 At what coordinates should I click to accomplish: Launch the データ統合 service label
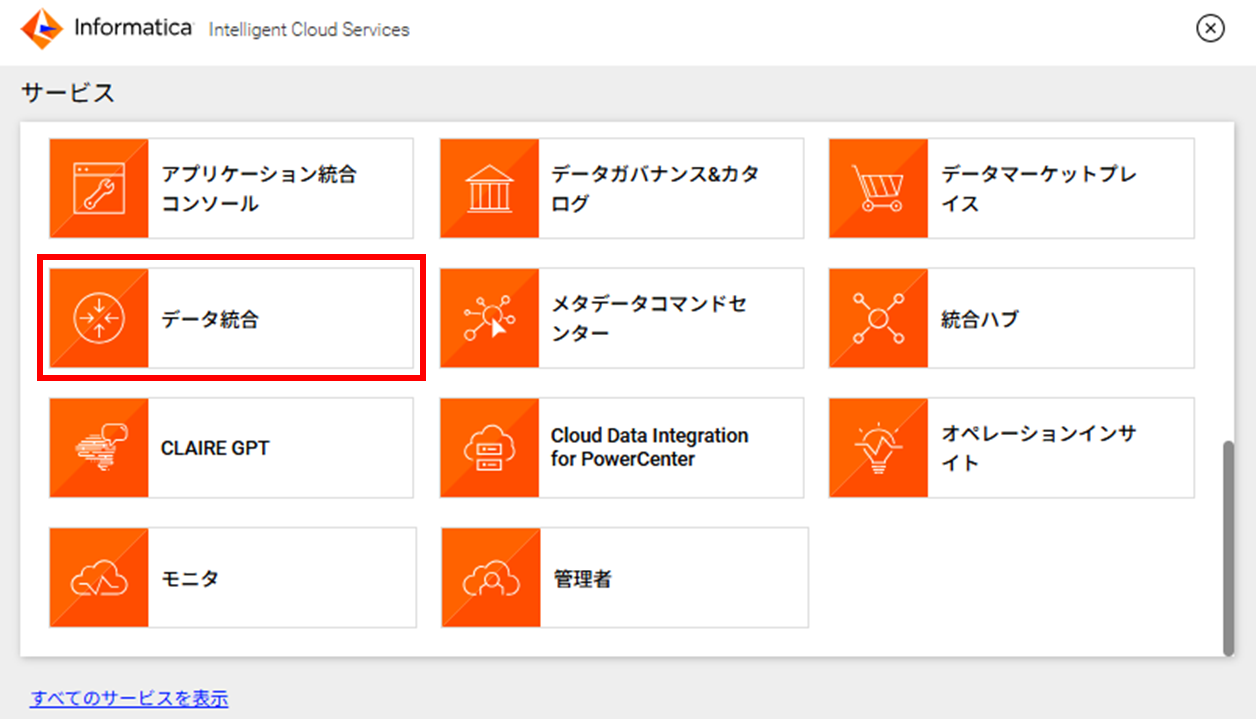pyautogui.click(x=210, y=320)
